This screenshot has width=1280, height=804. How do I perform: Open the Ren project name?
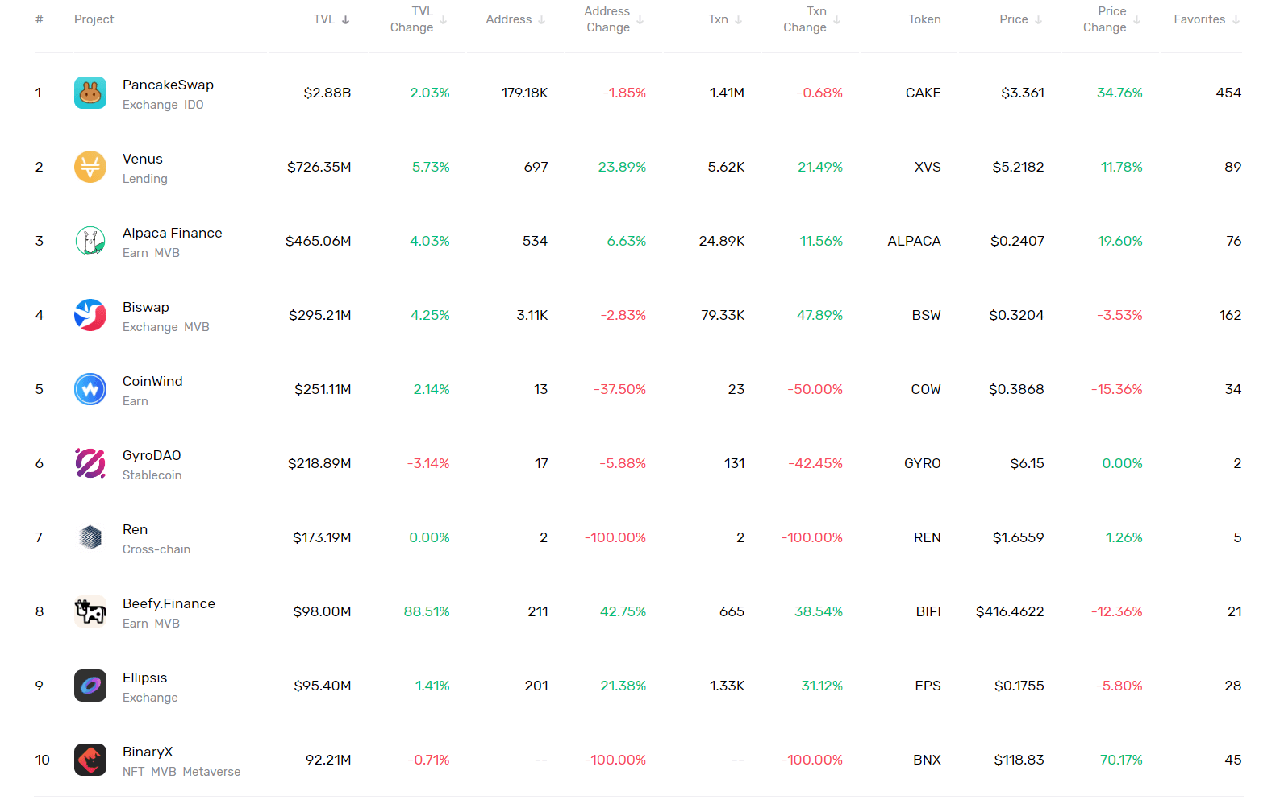point(135,529)
